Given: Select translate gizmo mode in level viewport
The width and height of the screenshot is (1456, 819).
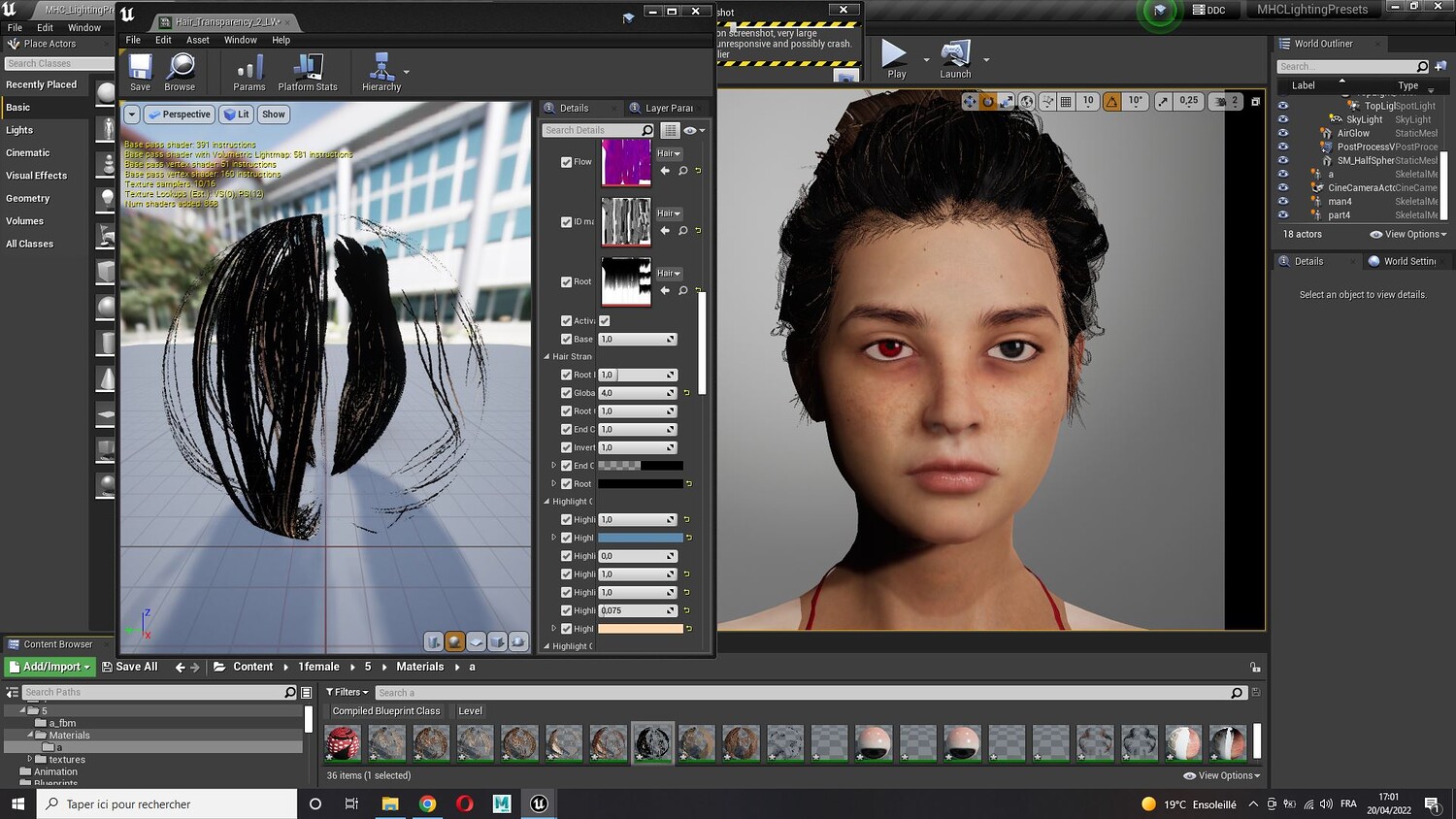Looking at the screenshot, I should [x=970, y=101].
